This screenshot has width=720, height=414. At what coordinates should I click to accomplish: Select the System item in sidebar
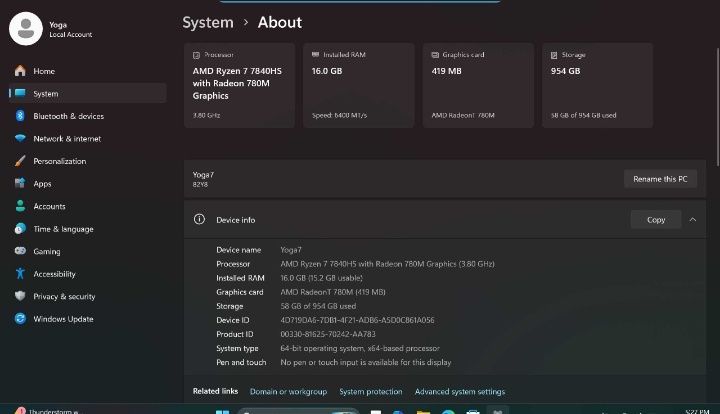pos(88,93)
